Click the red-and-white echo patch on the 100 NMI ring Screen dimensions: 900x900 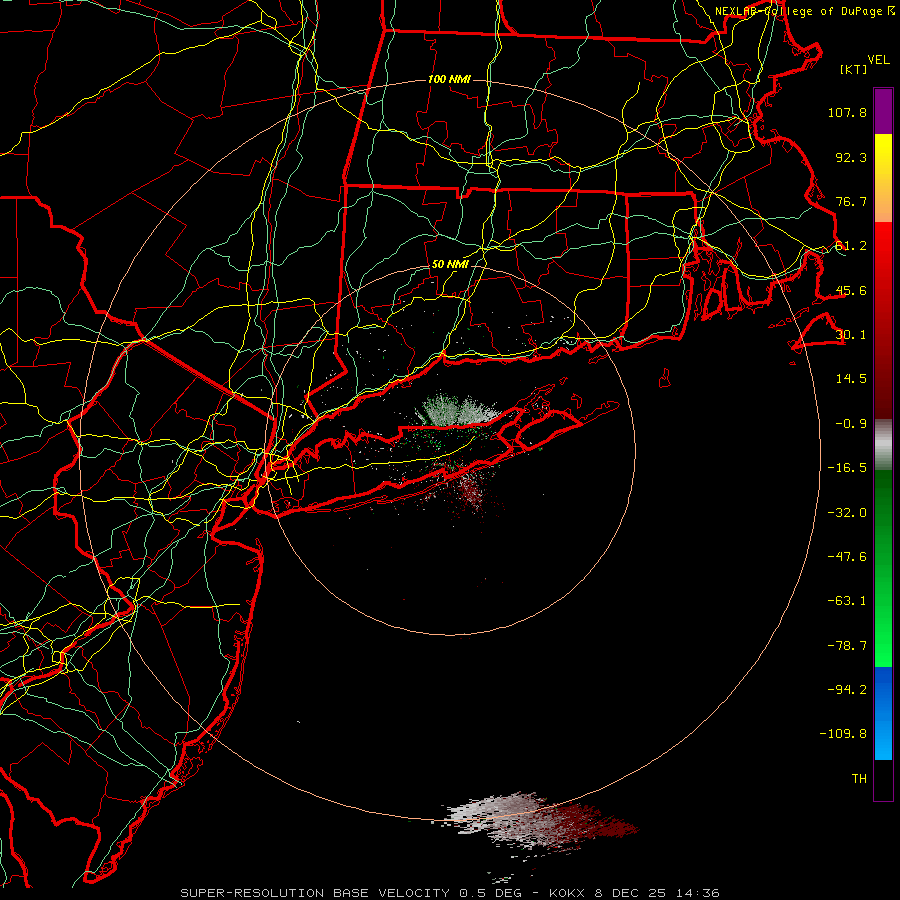540,821
